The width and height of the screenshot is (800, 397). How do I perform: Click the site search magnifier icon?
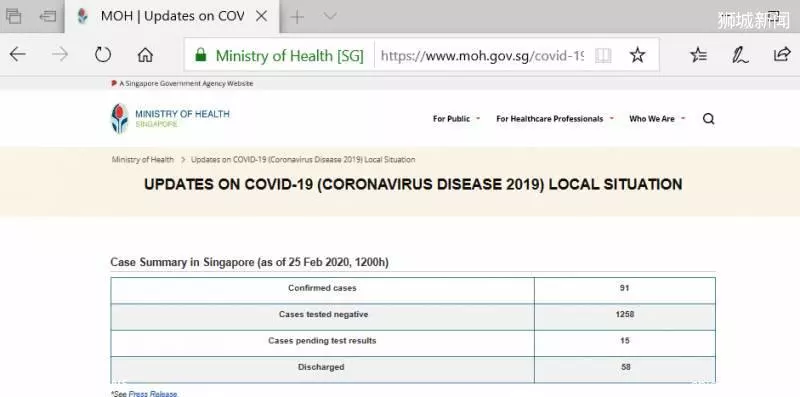coord(708,119)
